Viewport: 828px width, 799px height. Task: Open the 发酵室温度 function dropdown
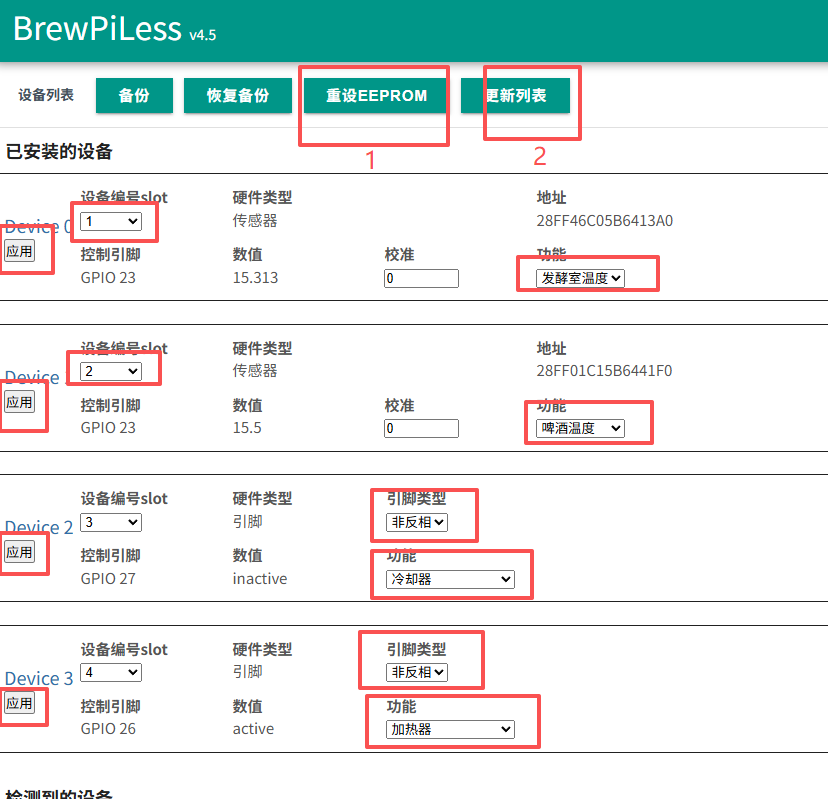coord(580,278)
